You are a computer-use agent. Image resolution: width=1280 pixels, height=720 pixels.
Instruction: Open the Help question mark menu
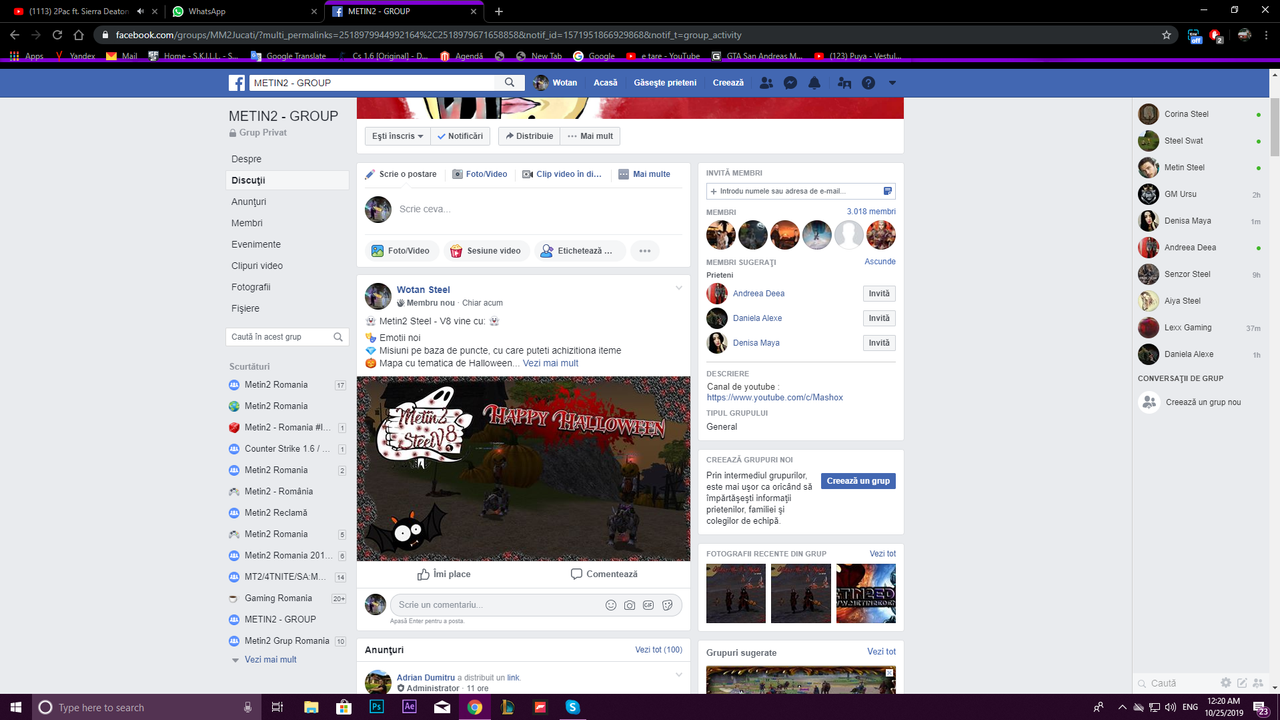pyautogui.click(x=866, y=82)
